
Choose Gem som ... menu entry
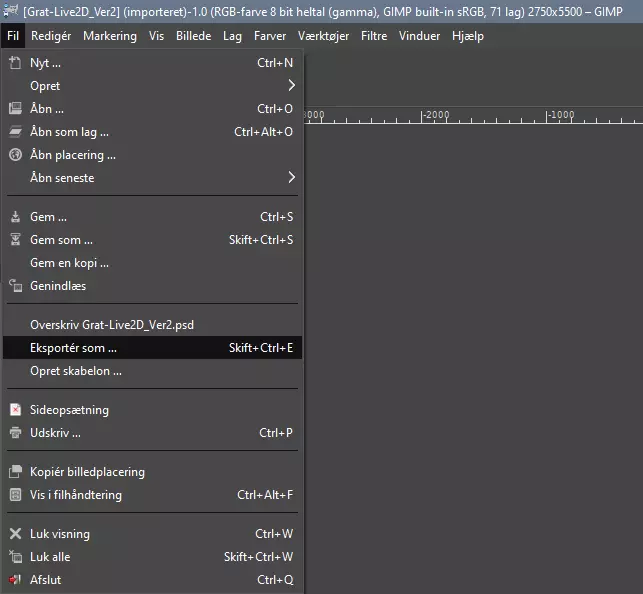click(x=152, y=239)
